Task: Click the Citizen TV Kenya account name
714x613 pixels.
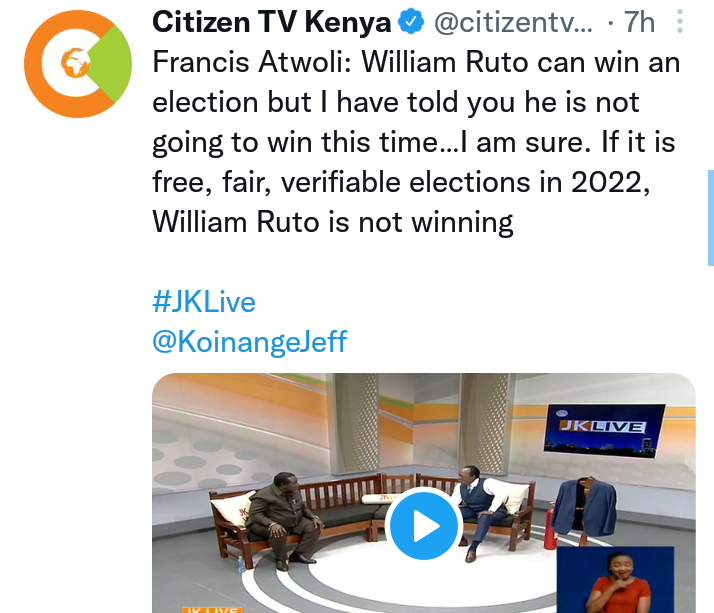Action: point(271,22)
